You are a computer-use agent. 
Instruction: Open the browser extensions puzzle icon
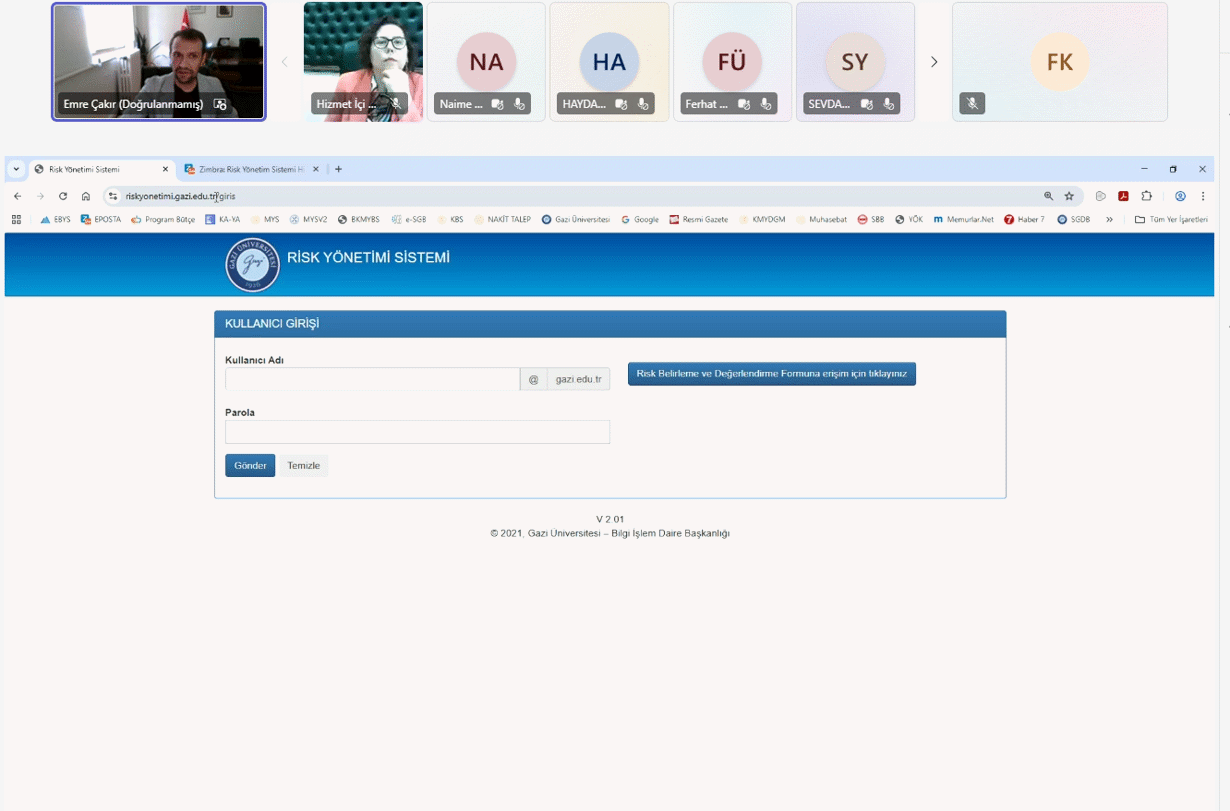click(1146, 197)
